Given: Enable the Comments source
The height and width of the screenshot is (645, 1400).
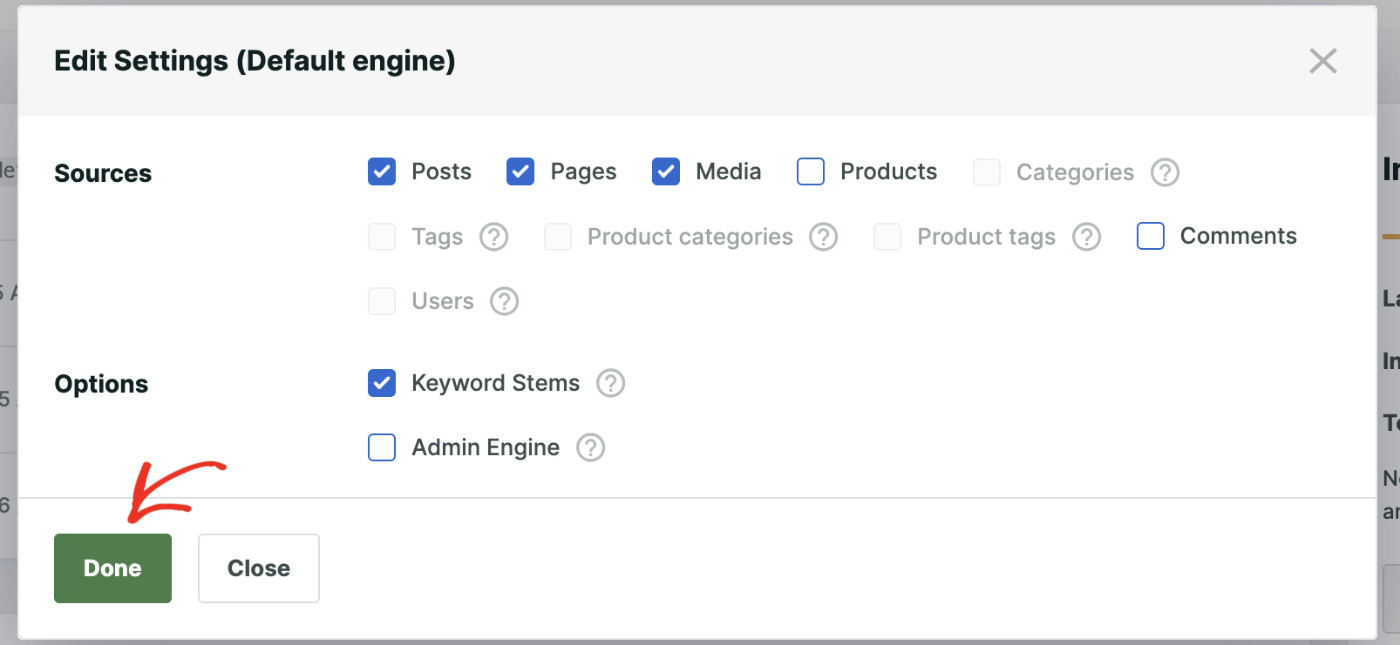Looking at the screenshot, I should coord(1150,236).
